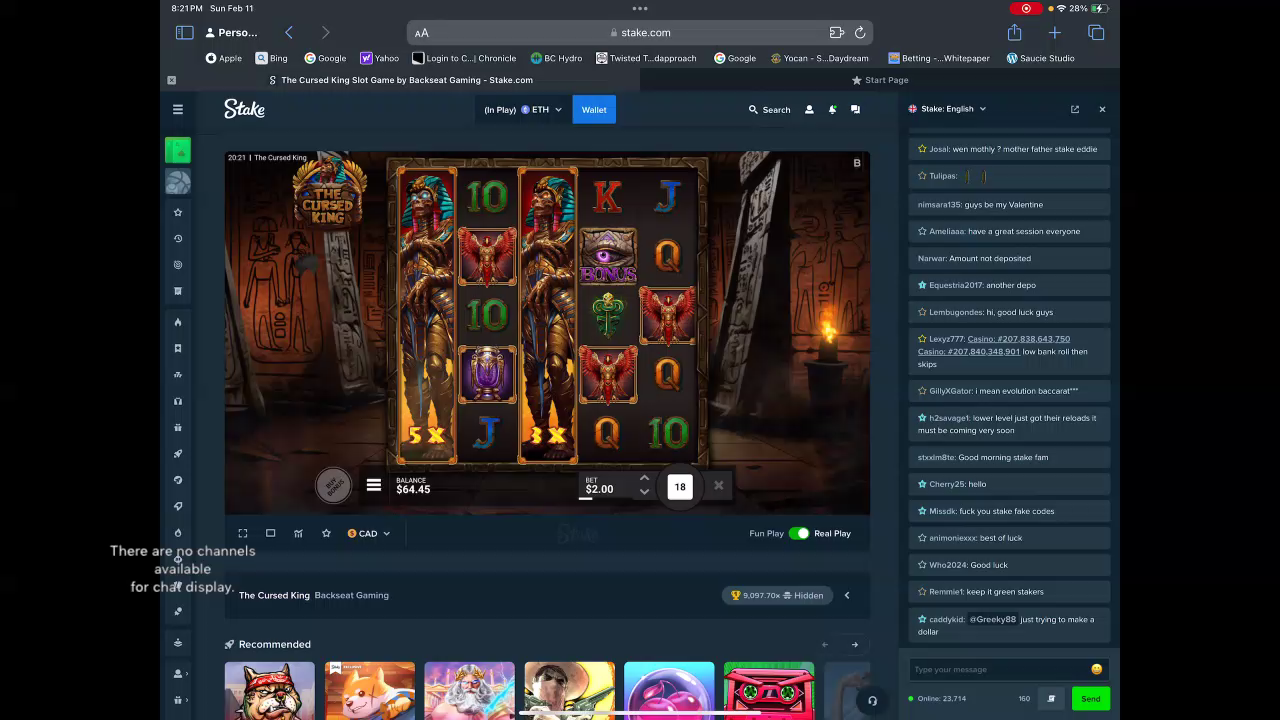Send the chat message
This screenshot has height=720, width=1280.
pyautogui.click(x=1090, y=699)
